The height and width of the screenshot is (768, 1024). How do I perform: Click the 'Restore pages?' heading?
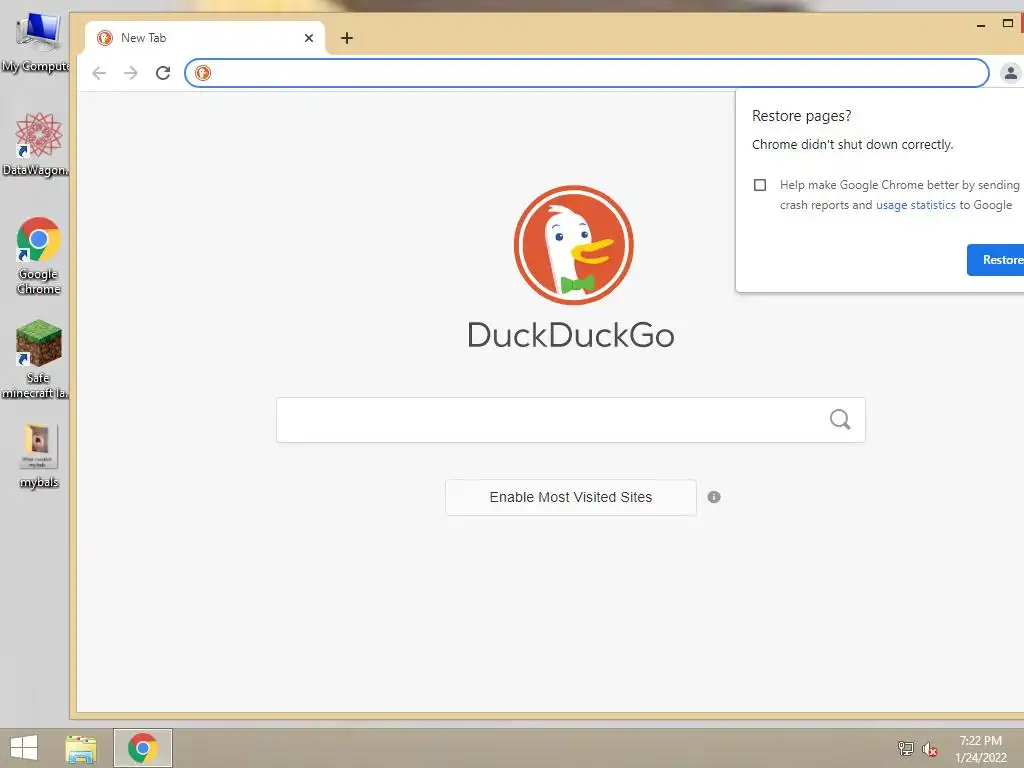tap(801, 116)
